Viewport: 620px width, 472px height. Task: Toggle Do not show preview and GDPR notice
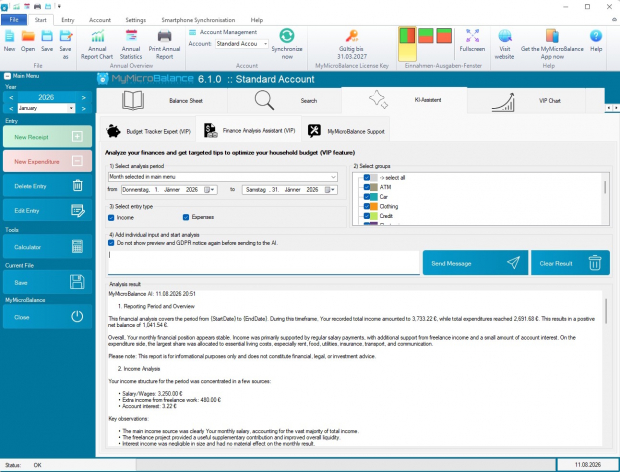tap(111, 243)
